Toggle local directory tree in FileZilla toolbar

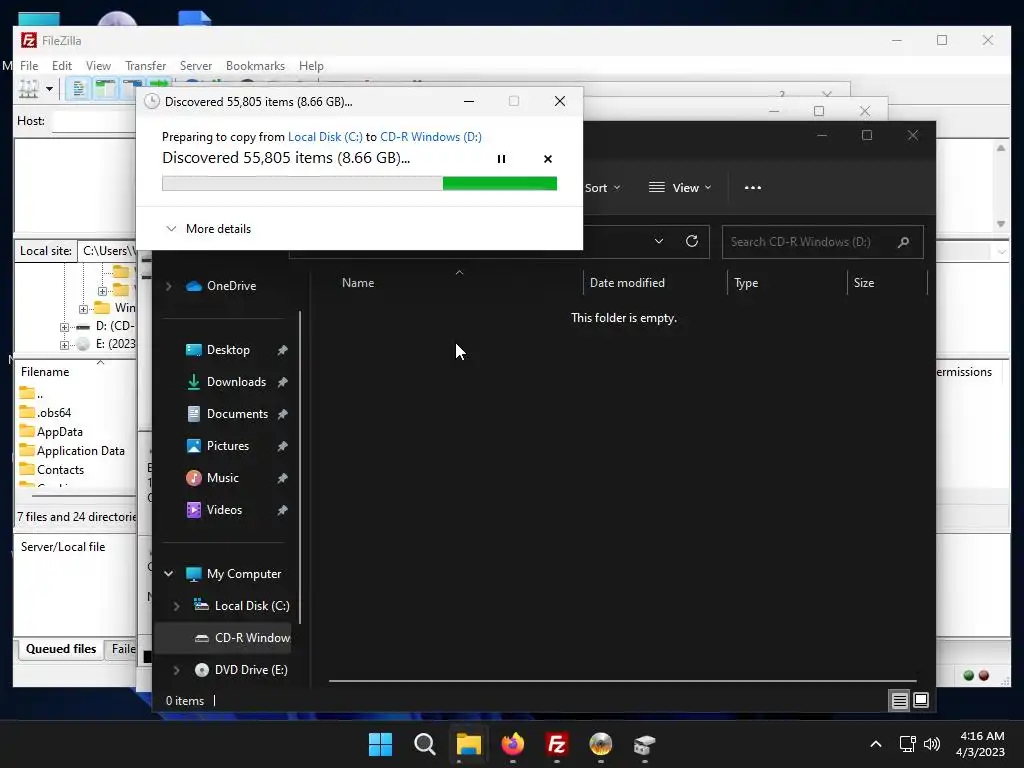(x=104, y=88)
